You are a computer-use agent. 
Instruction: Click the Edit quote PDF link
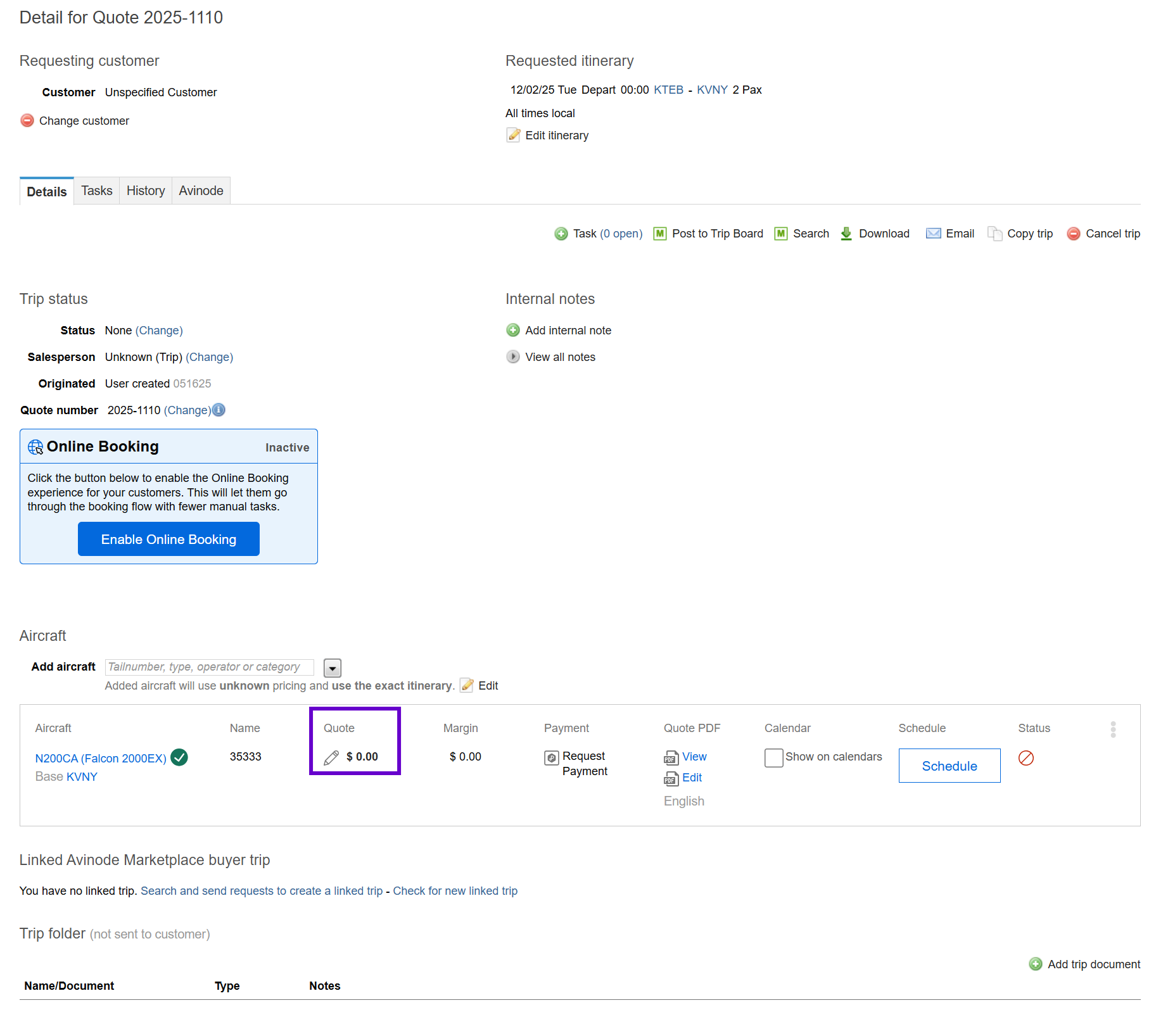point(692,778)
